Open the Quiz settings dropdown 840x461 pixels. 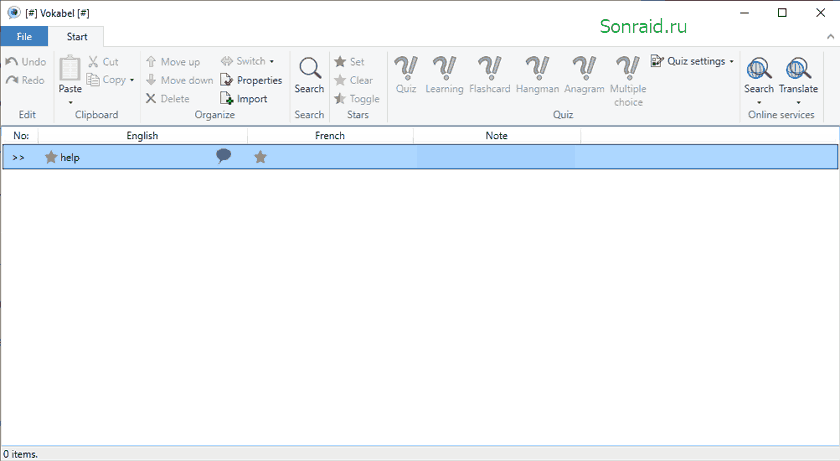click(692, 61)
